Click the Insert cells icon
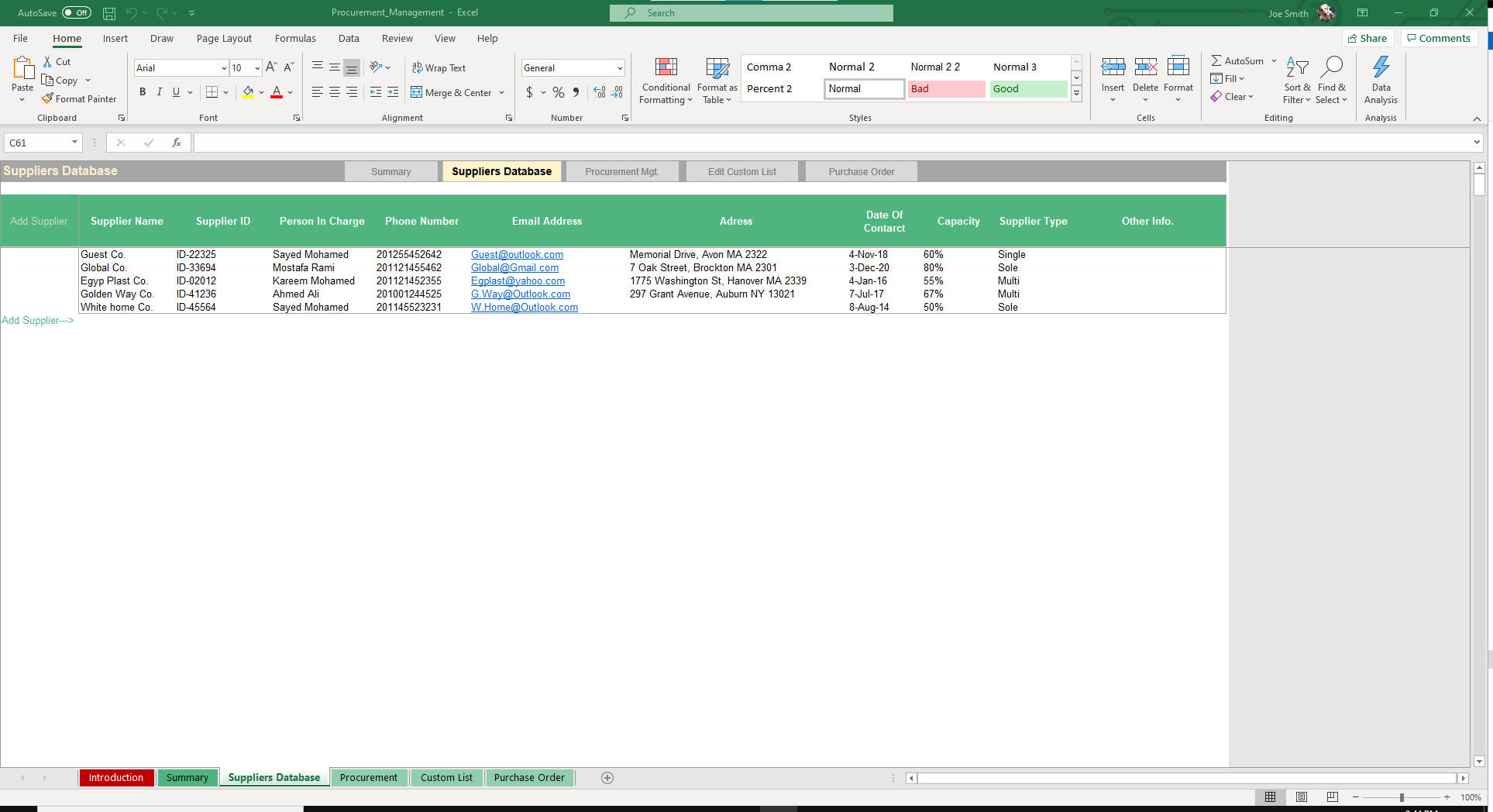 (1113, 67)
